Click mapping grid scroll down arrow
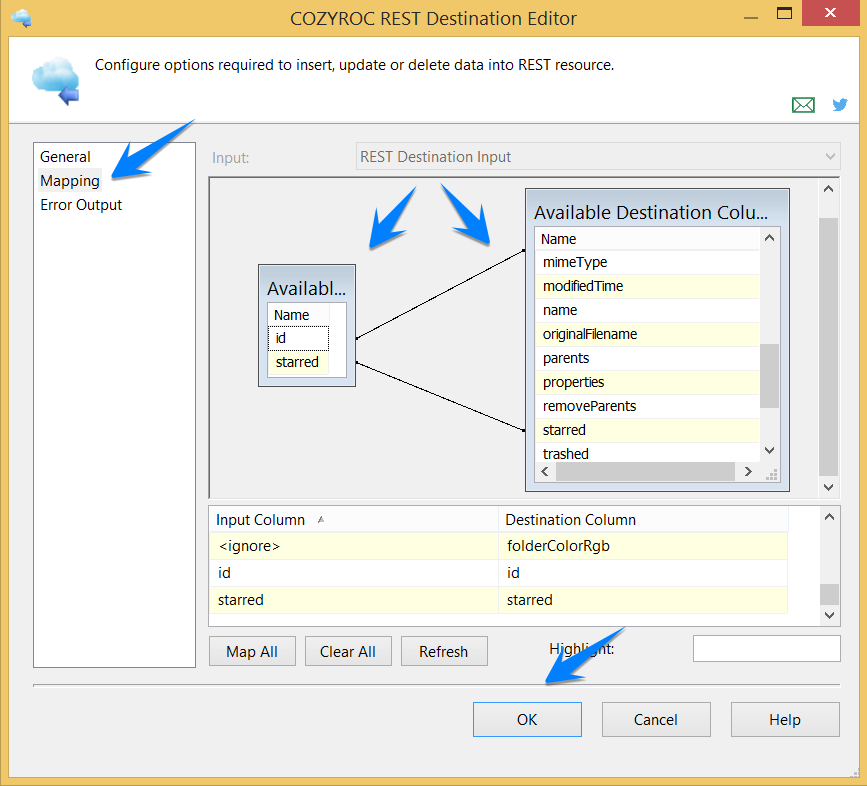Image resolution: width=867 pixels, height=786 pixels. pyautogui.click(x=829, y=615)
